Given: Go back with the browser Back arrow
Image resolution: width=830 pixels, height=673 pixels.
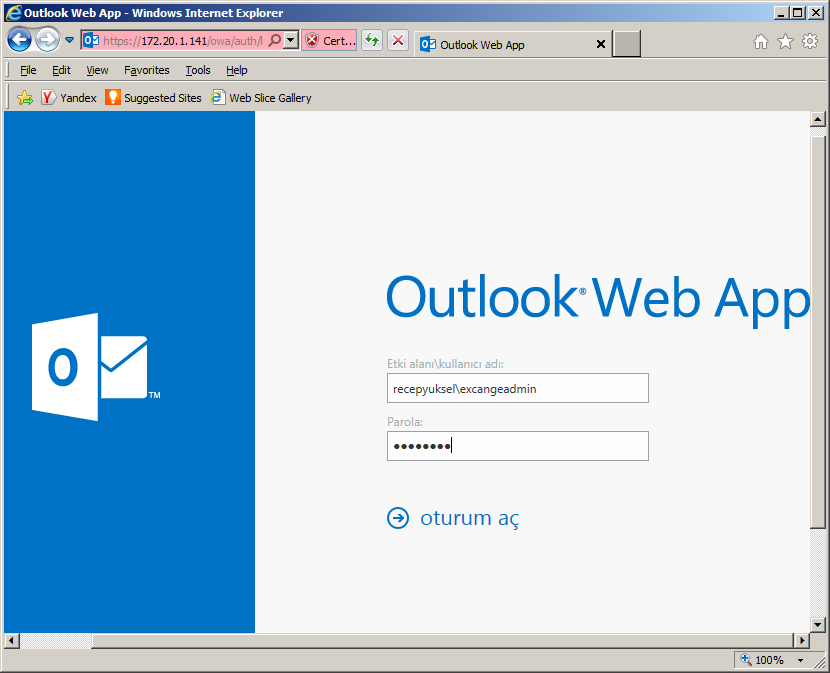Looking at the screenshot, I should 20,40.
